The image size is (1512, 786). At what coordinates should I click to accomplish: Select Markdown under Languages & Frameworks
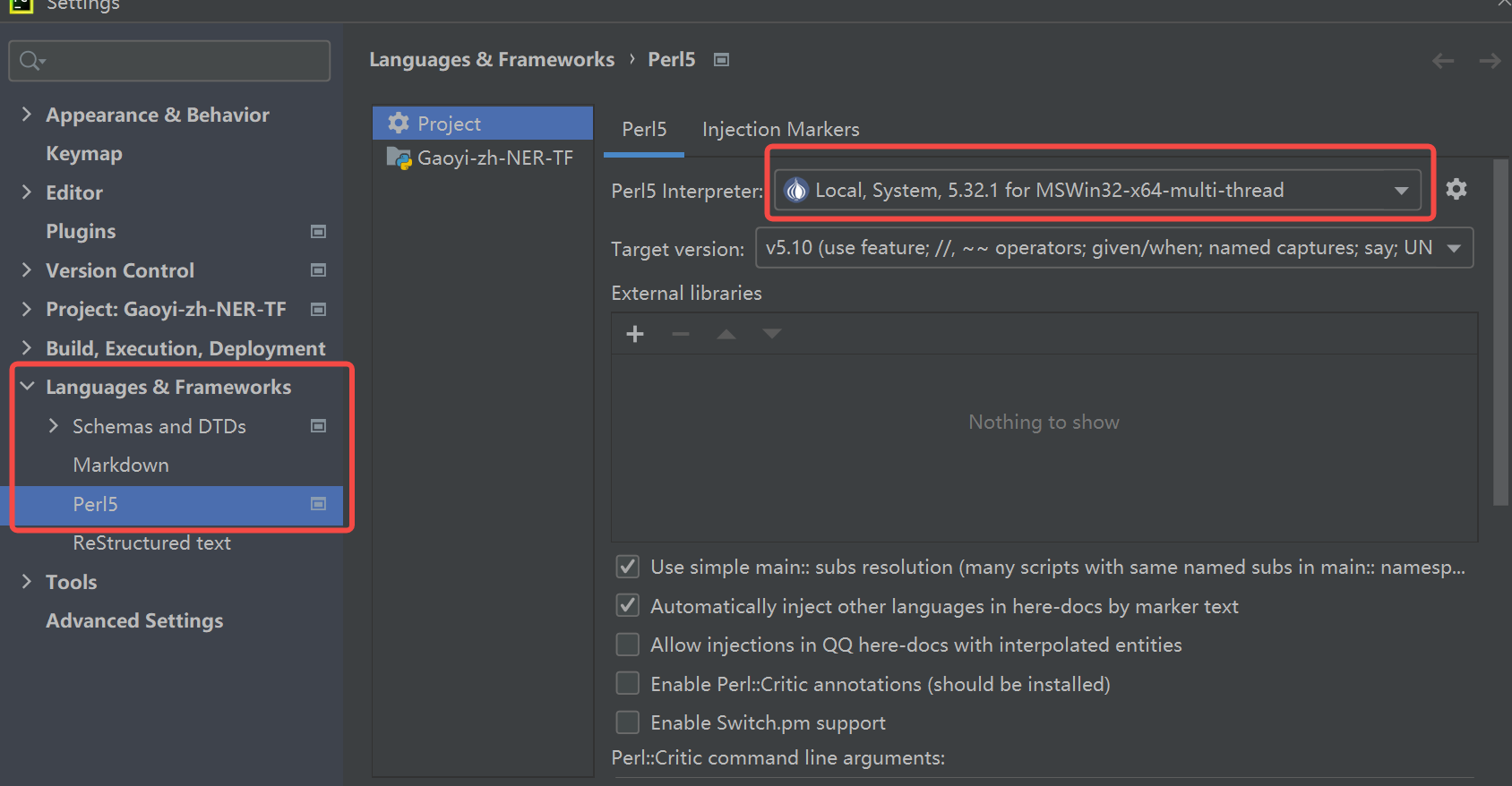pos(121,466)
